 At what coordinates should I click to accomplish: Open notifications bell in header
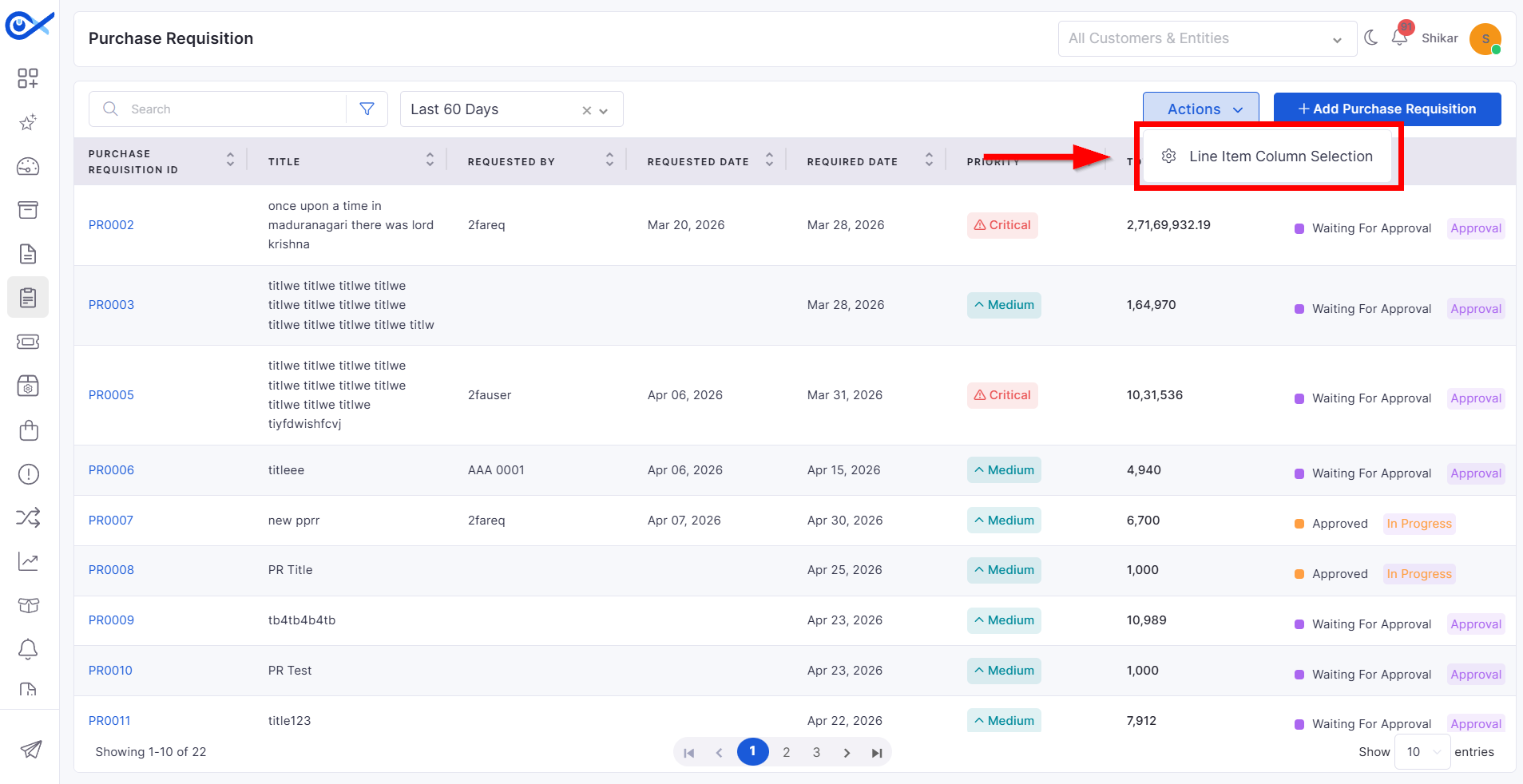click(1399, 37)
